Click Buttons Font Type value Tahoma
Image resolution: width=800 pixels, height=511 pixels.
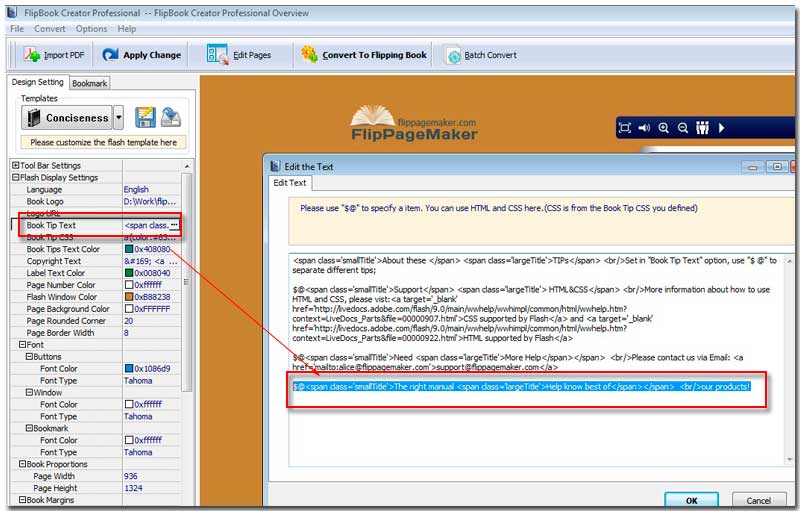point(138,380)
